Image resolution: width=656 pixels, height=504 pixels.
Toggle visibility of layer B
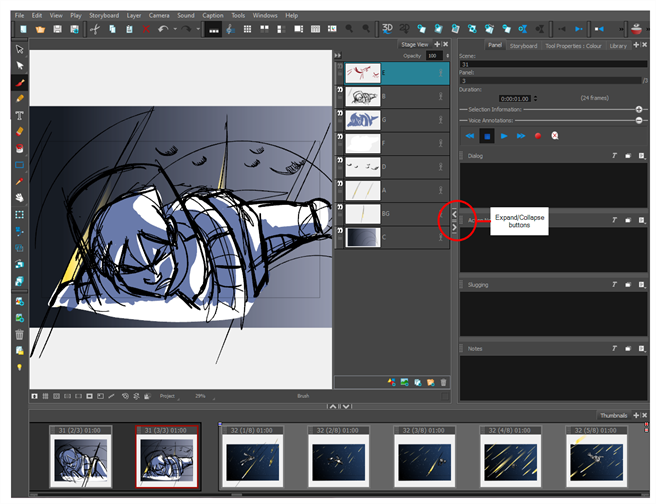click(340, 90)
